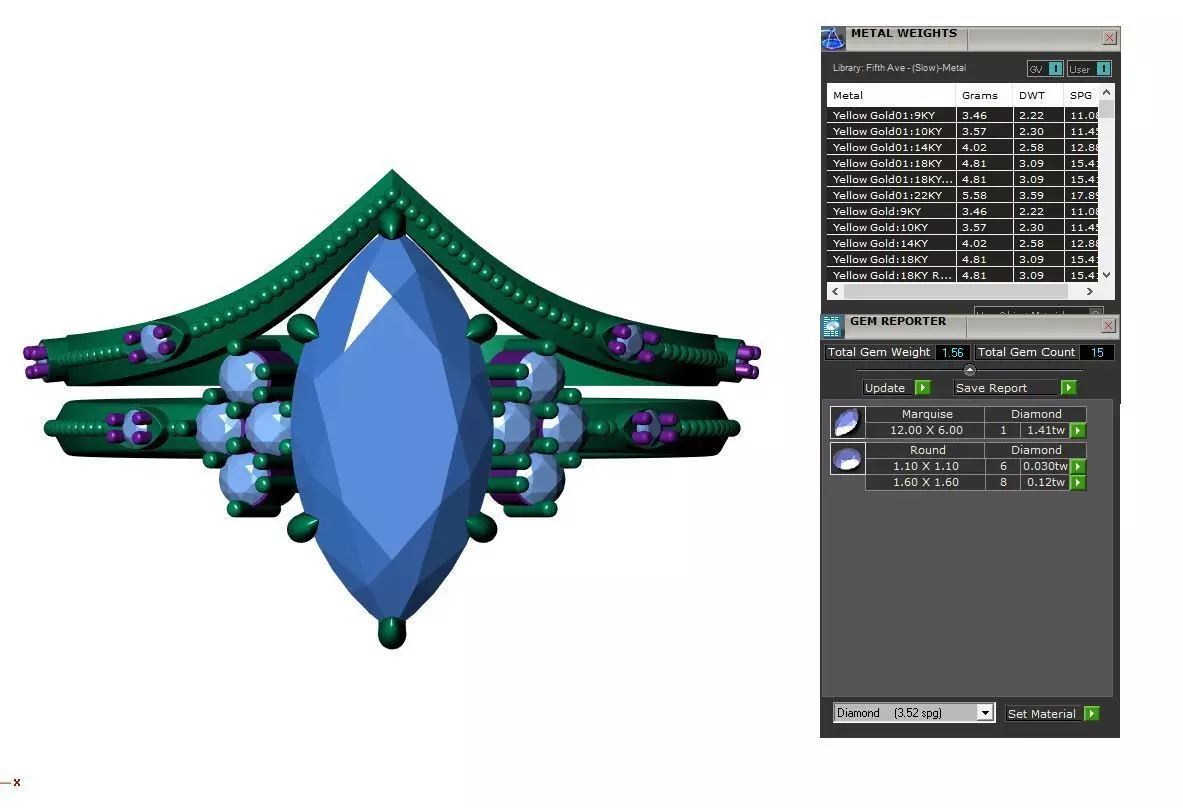Select the Yellow Gold01:14KY row
The width and height of the screenshot is (1183, 808).
(x=963, y=147)
